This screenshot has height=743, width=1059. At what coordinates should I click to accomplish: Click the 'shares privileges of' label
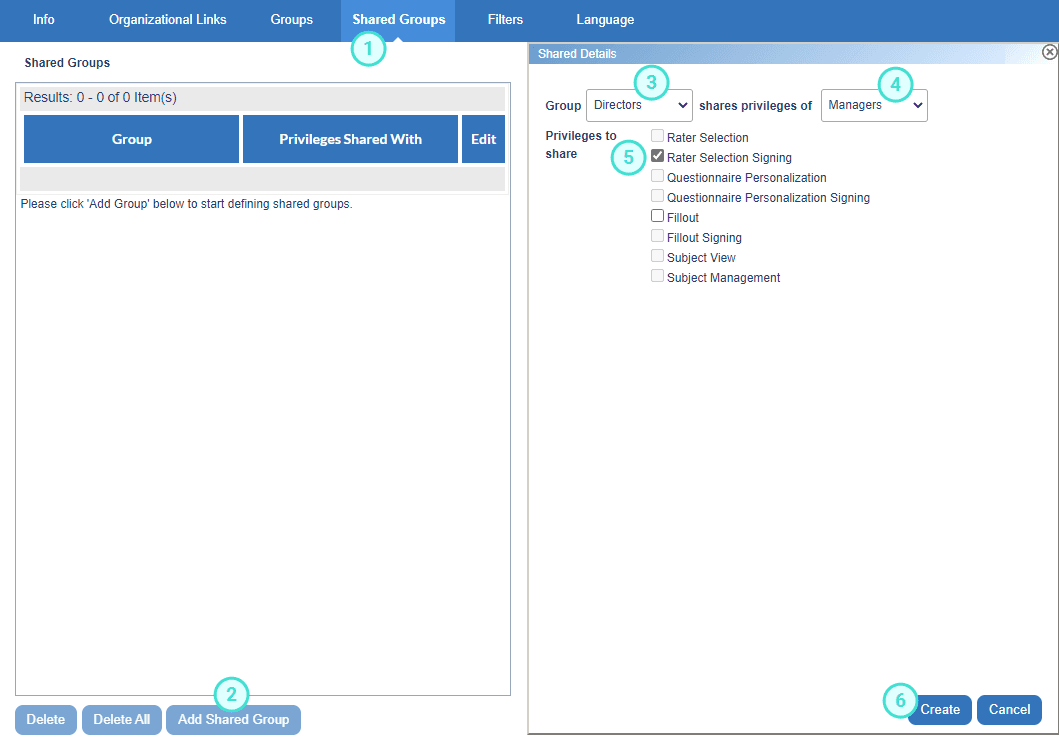pyautogui.click(x=755, y=106)
